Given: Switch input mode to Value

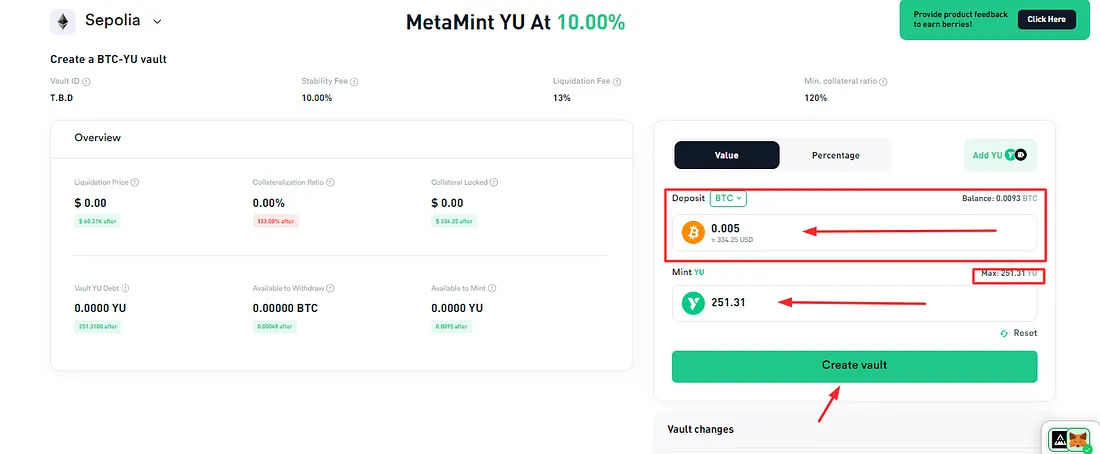Looking at the screenshot, I should (726, 155).
